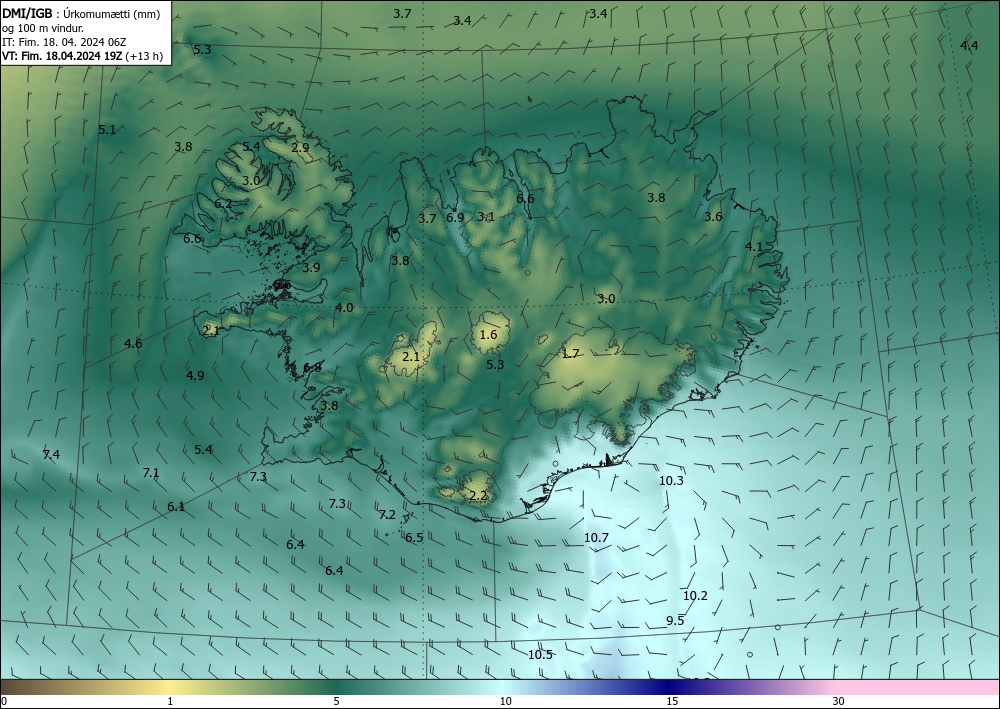This screenshot has height=709, width=1000.
Task: Select the value 2.2 on Mýrdalsjökull glacier
Action: (x=478, y=496)
